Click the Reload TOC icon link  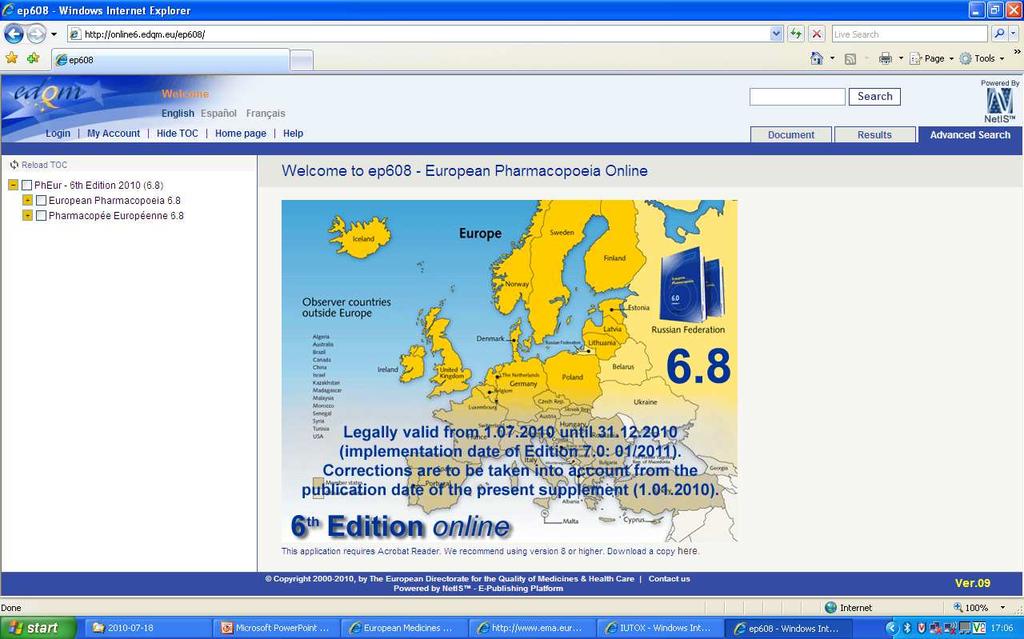tap(38, 165)
